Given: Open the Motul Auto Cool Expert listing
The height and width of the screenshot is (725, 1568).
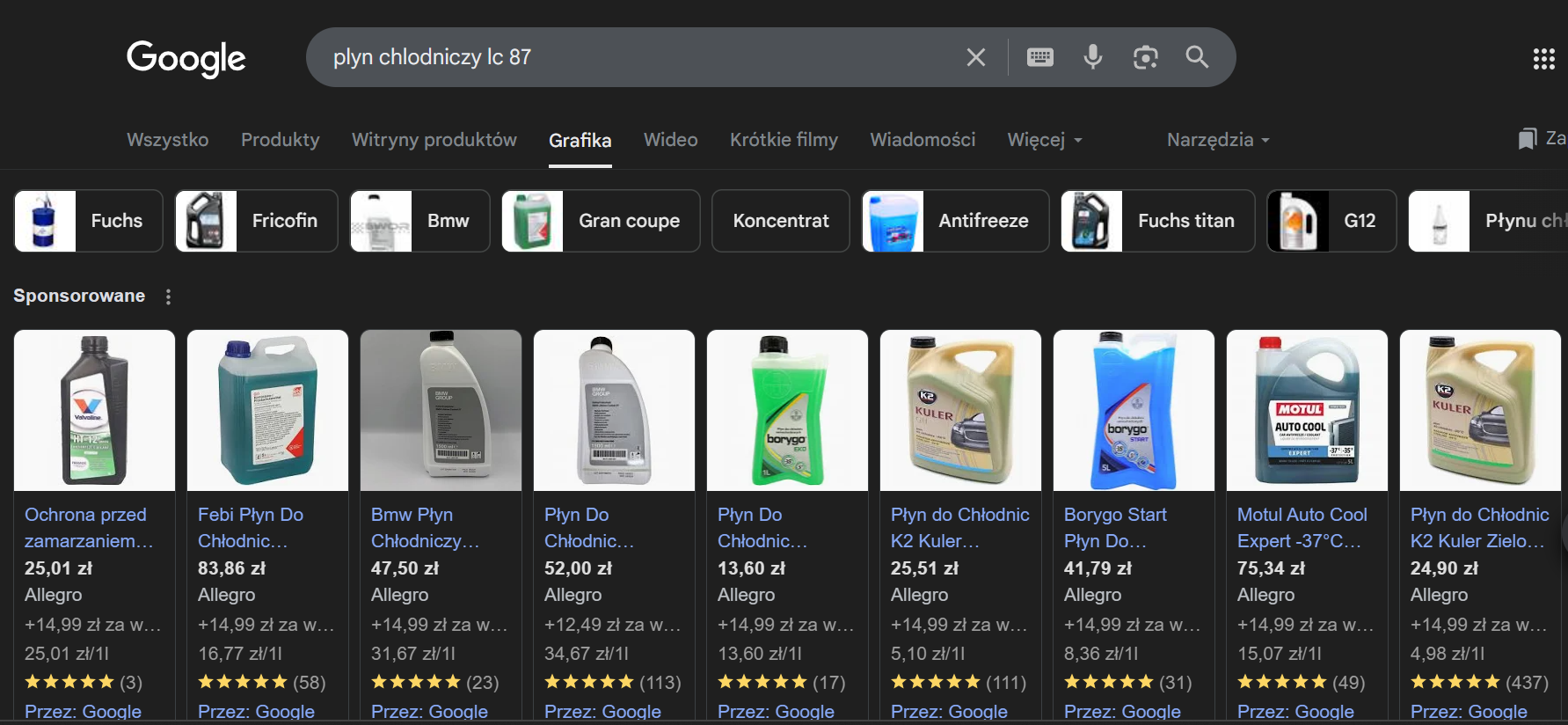Looking at the screenshot, I should pos(1302,527).
